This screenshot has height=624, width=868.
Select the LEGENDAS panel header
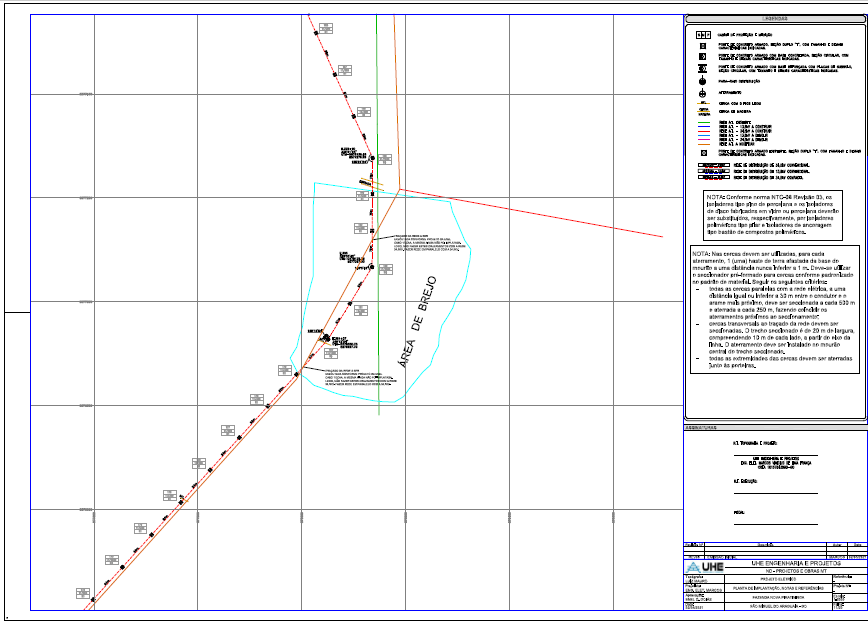tap(775, 18)
